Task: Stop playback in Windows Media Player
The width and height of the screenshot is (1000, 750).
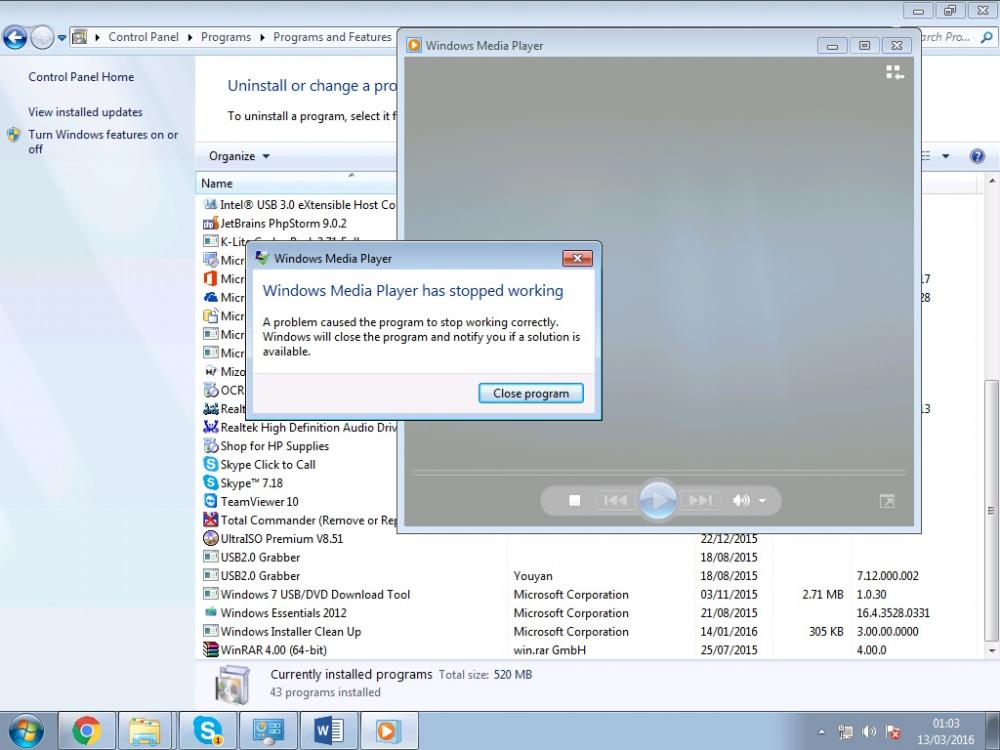Action: click(575, 501)
